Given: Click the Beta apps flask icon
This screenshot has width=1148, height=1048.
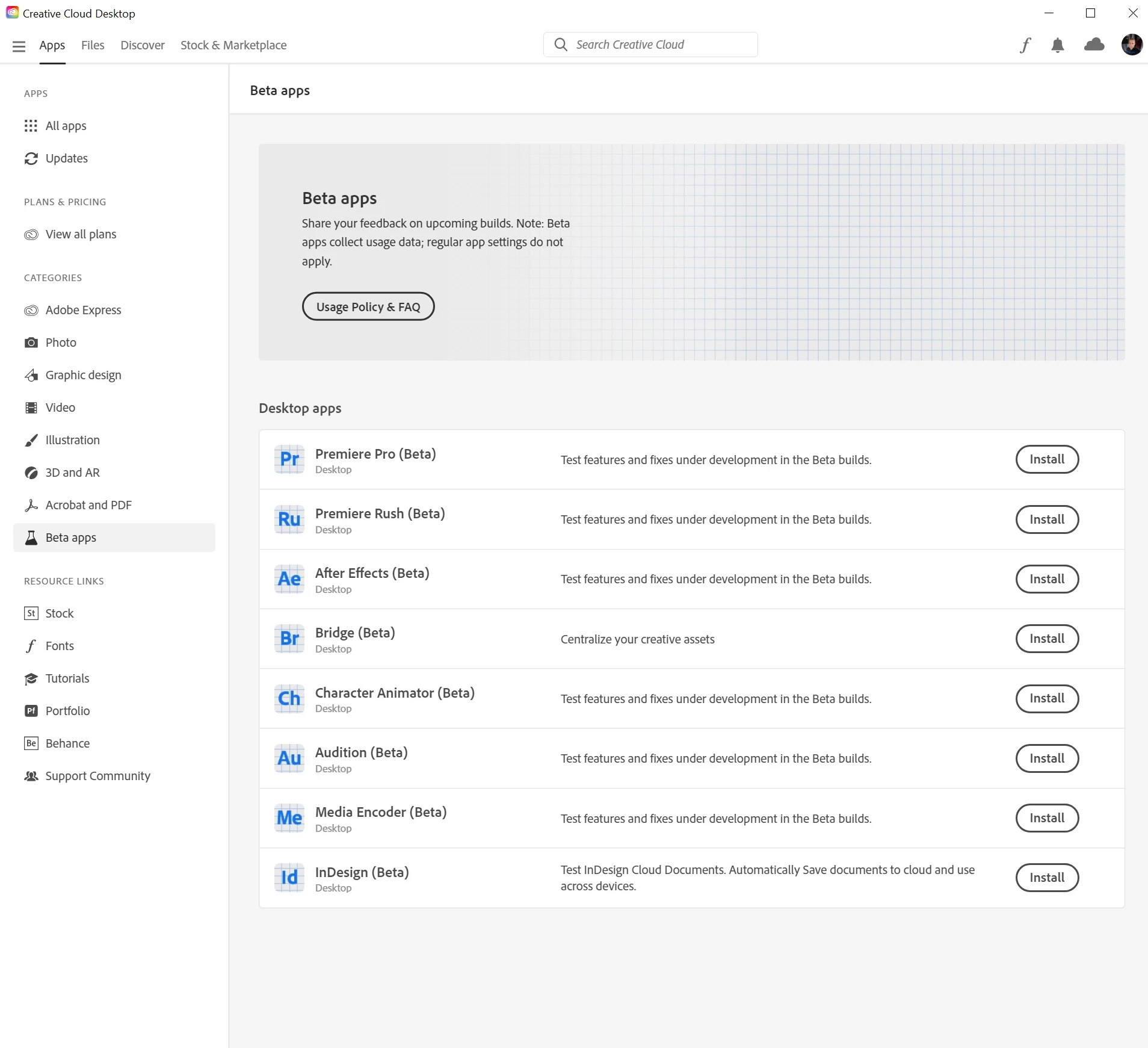Looking at the screenshot, I should 31,538.
